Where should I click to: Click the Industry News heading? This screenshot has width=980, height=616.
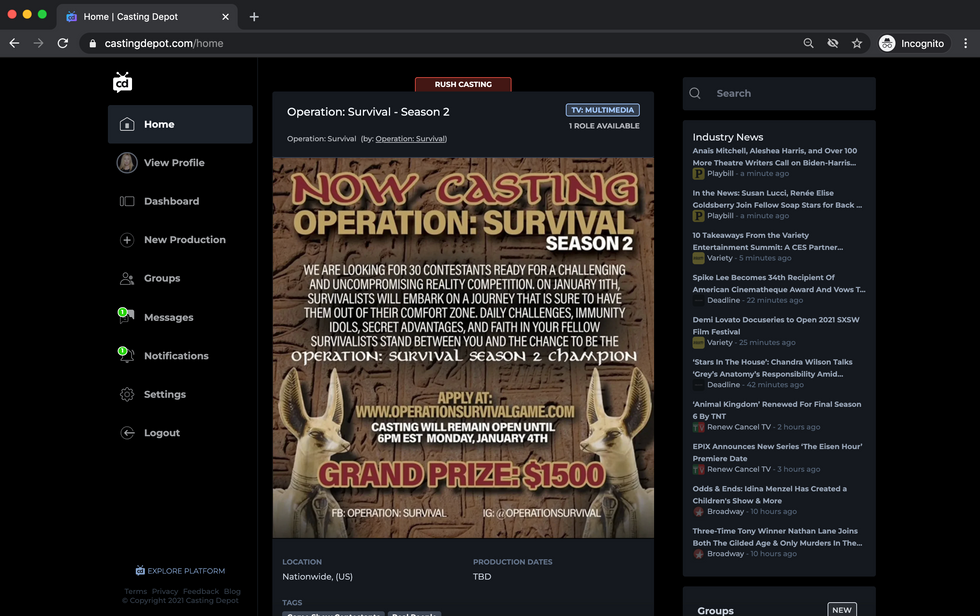coord(728,137)
